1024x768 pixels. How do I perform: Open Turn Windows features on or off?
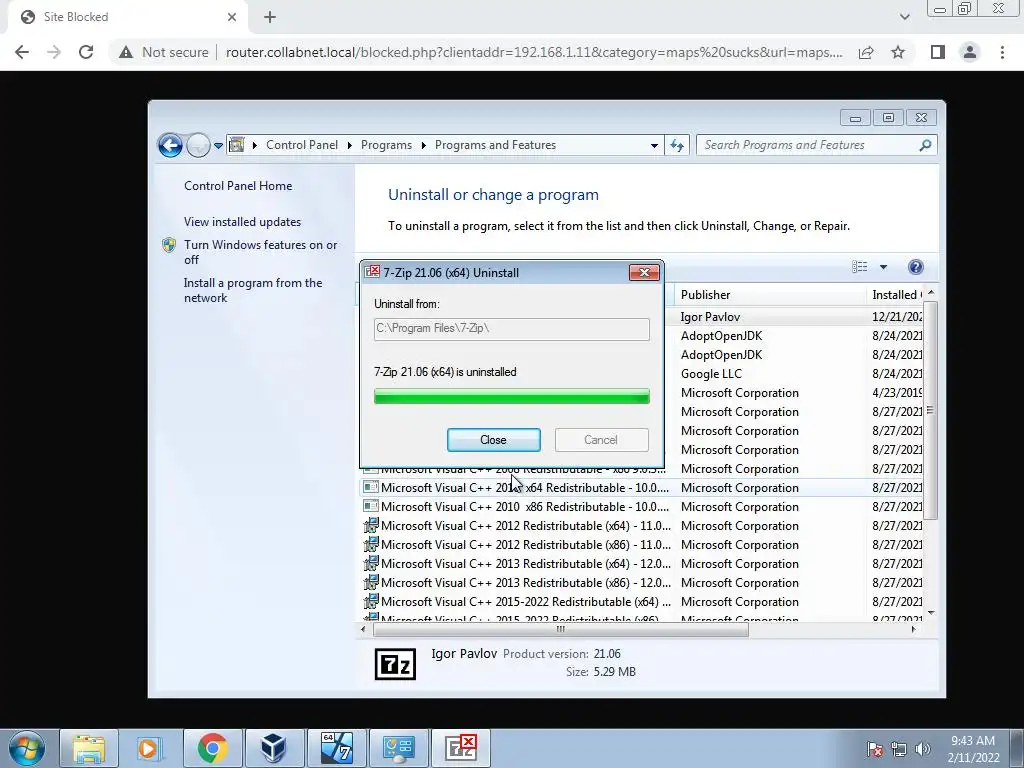261,252
